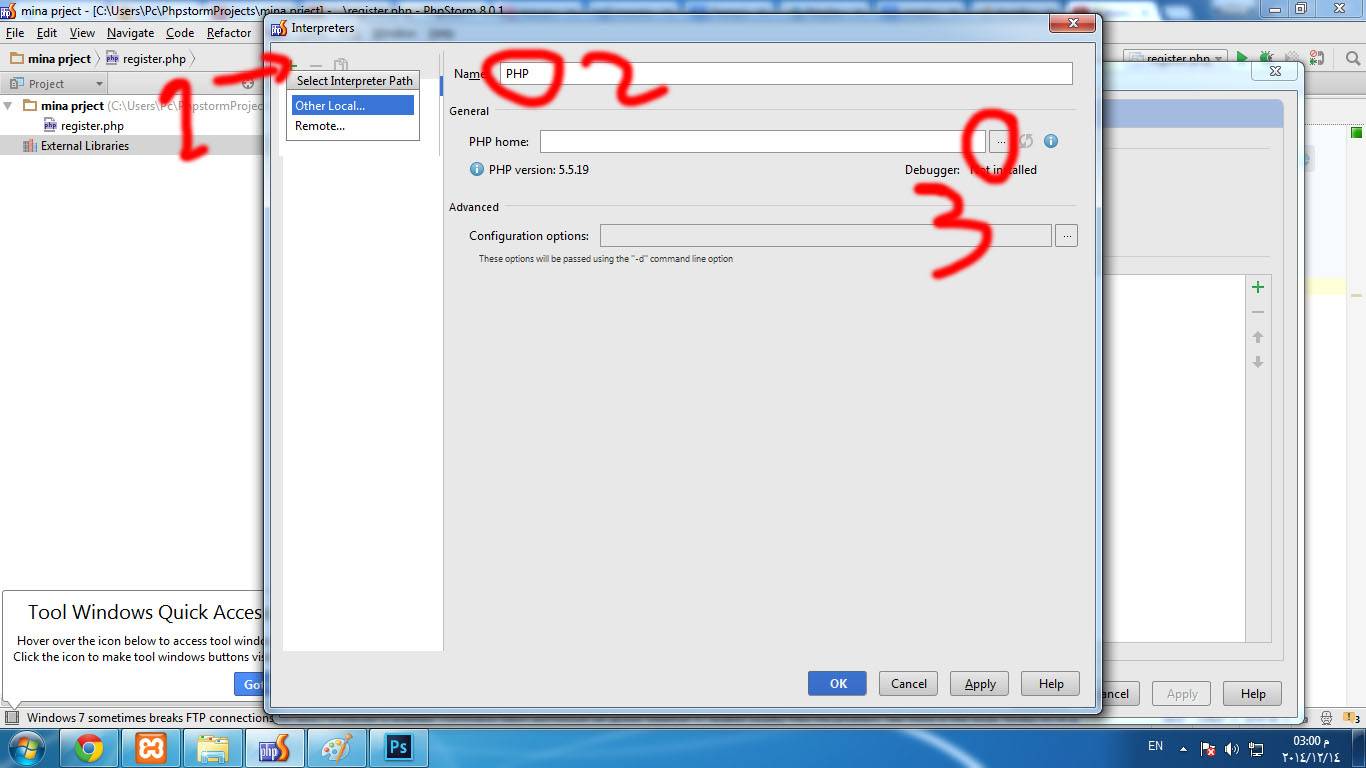Open Hector inspector icon in status bar
Viewport: 1366px width, 768px height.
coord(1325,717)
